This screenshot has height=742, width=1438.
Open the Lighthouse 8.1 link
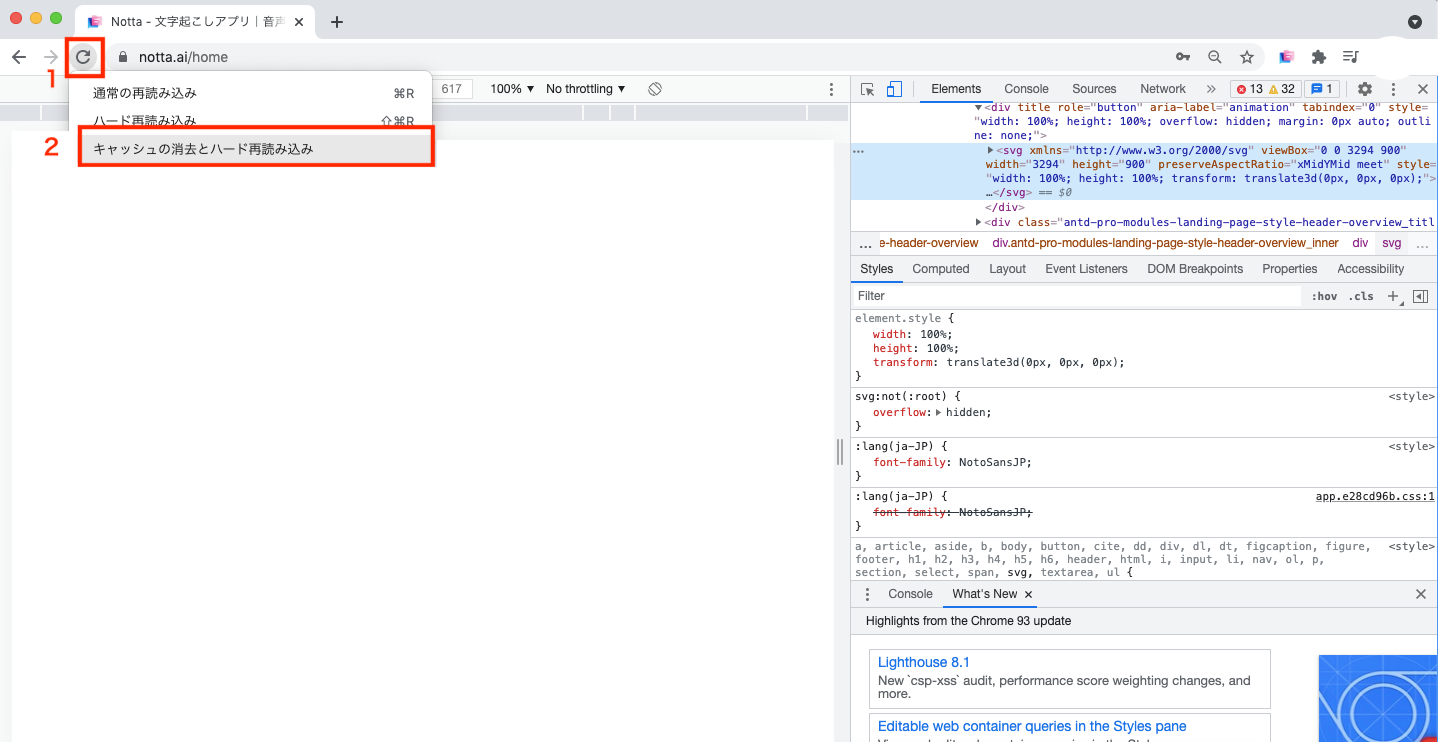[x=924, y=662]
